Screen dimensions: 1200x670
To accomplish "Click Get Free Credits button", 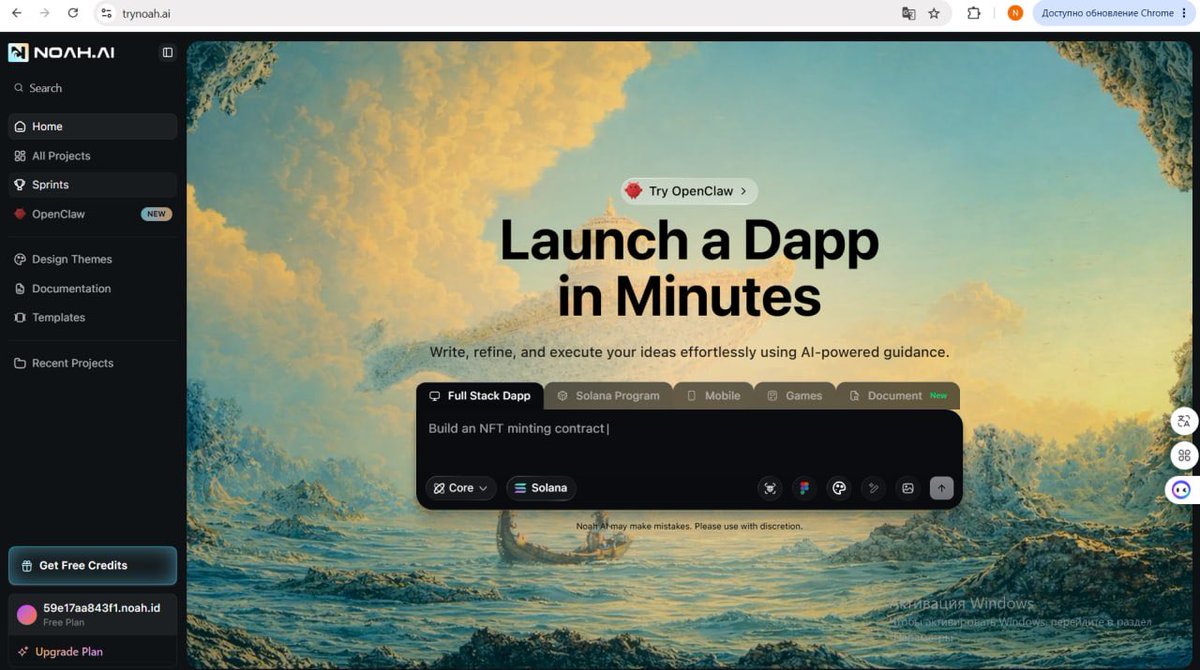I will pos(92,565).
